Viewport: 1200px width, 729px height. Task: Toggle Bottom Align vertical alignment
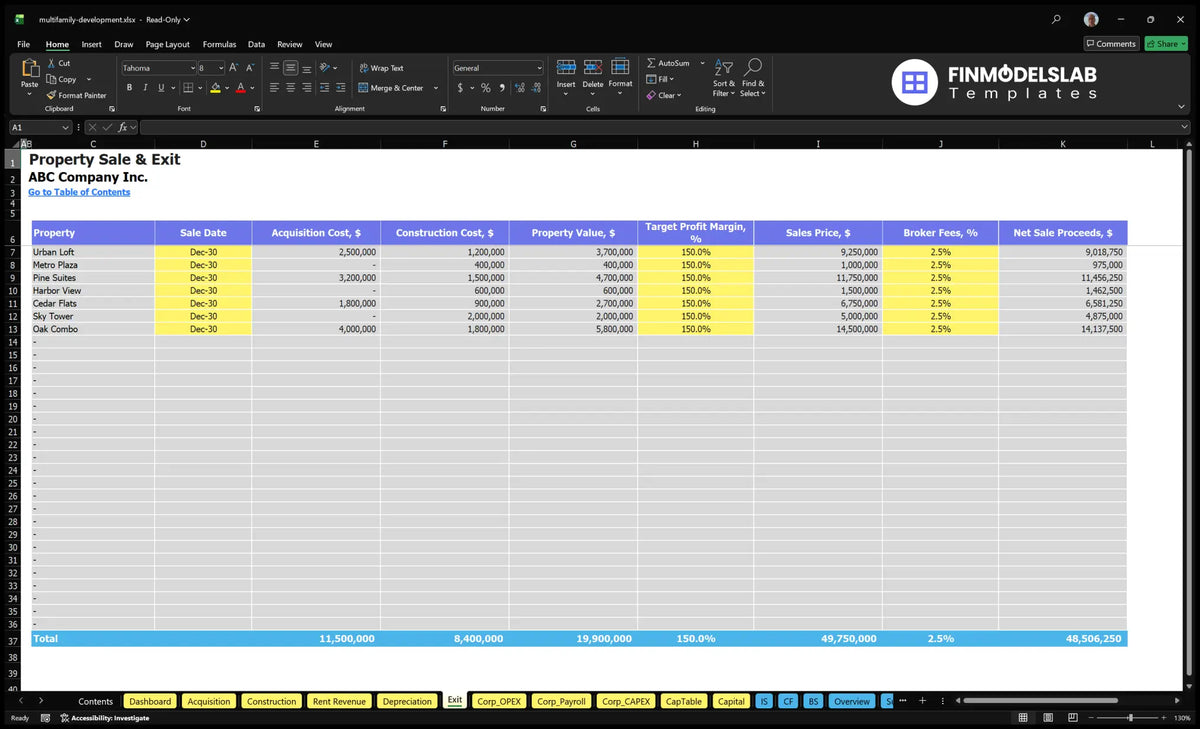pyautogui.click(x=306, y=68)
